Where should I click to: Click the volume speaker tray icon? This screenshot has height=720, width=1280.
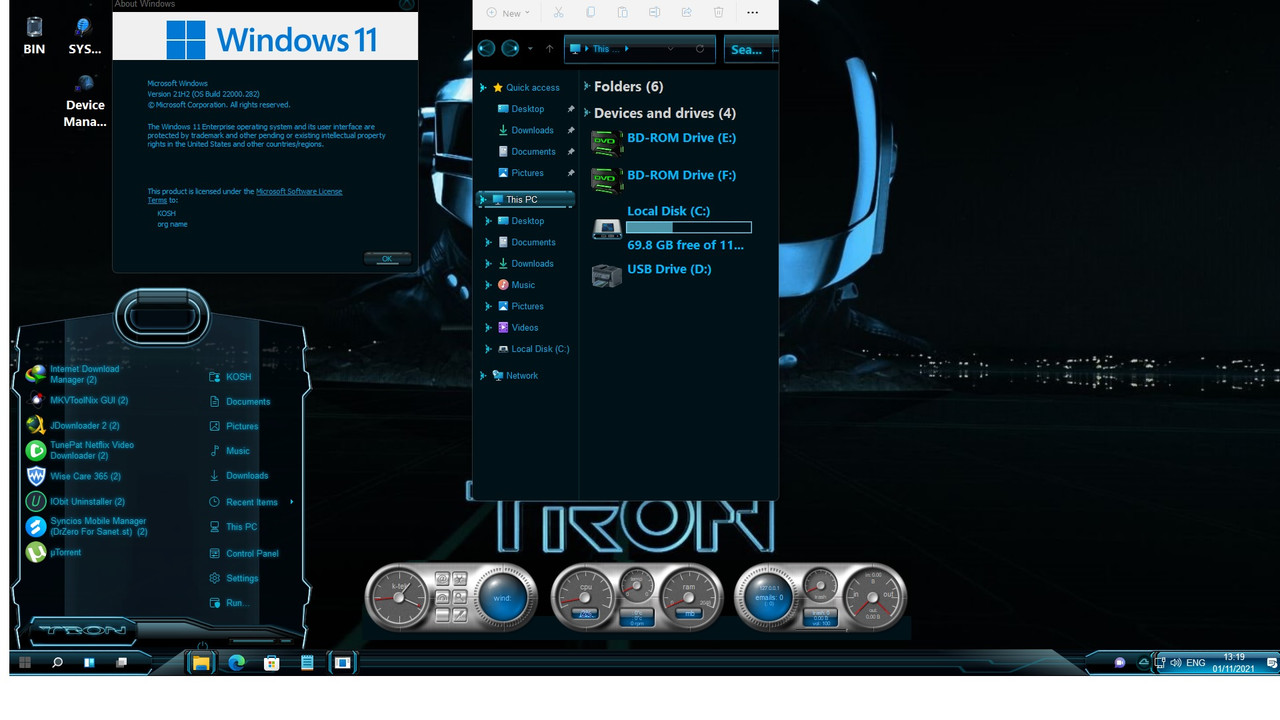pos(1175,662)
